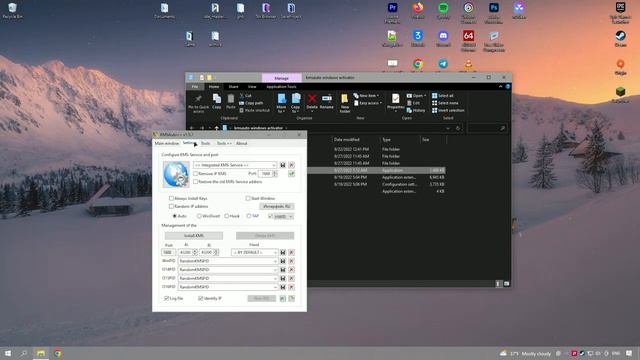This screenshot has height=360, width=640.
Task: Click the Explorer search box
Action: point(487,128)
